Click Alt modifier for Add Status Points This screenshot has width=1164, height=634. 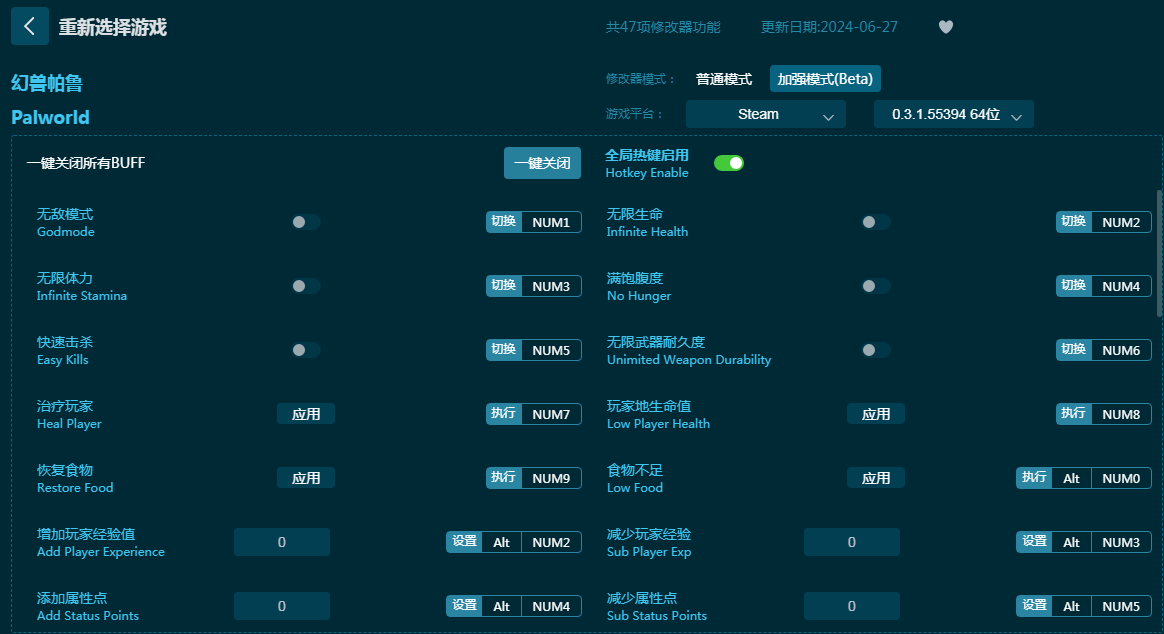click(501, 606)
